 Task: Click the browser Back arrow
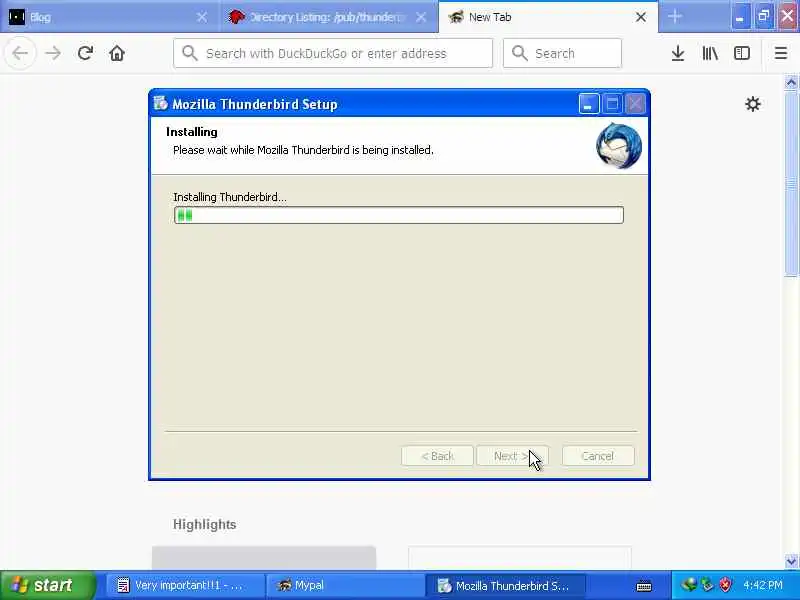[x=20, y=53]
